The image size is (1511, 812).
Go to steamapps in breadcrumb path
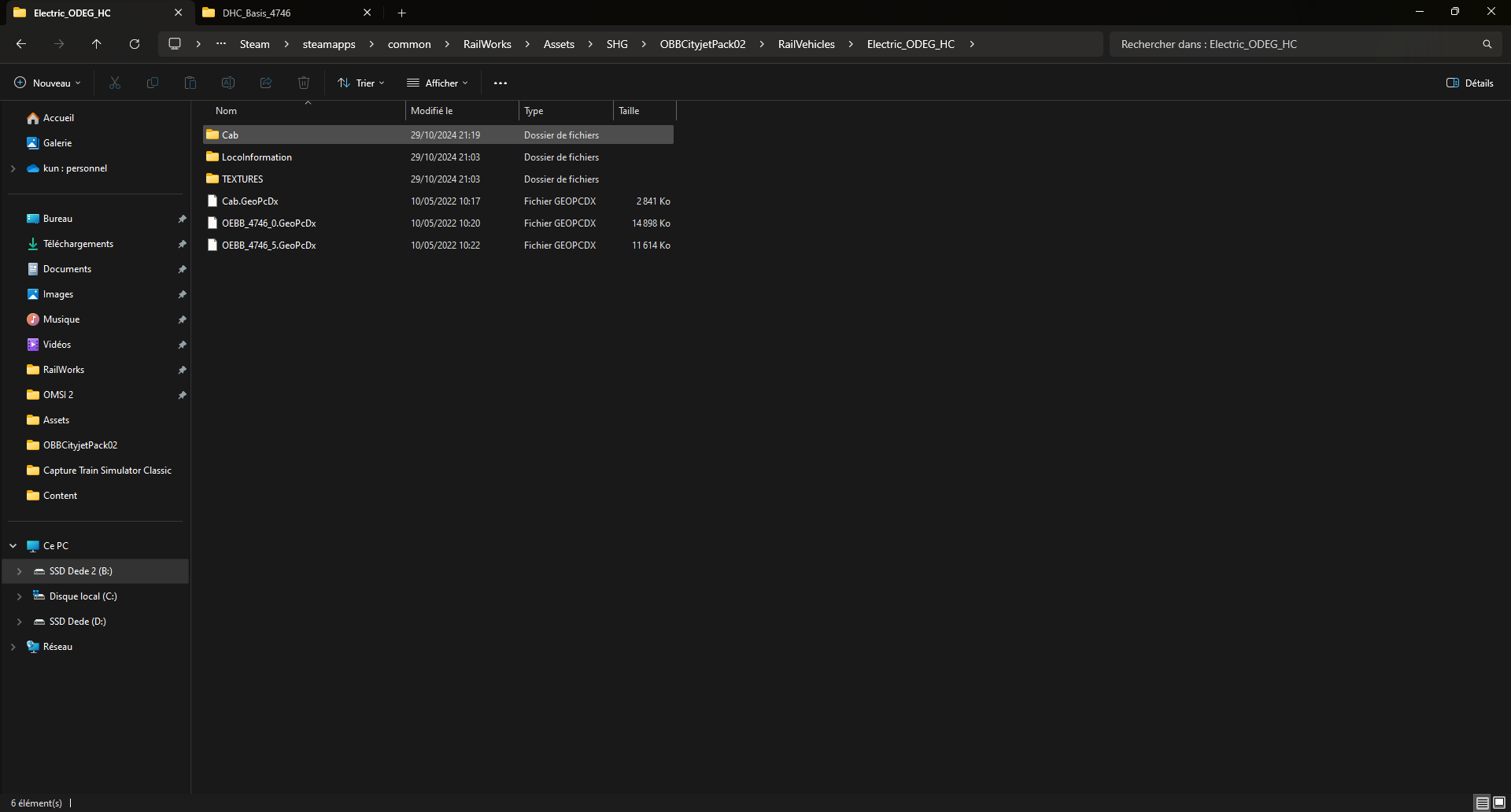[x=329, y=44]
